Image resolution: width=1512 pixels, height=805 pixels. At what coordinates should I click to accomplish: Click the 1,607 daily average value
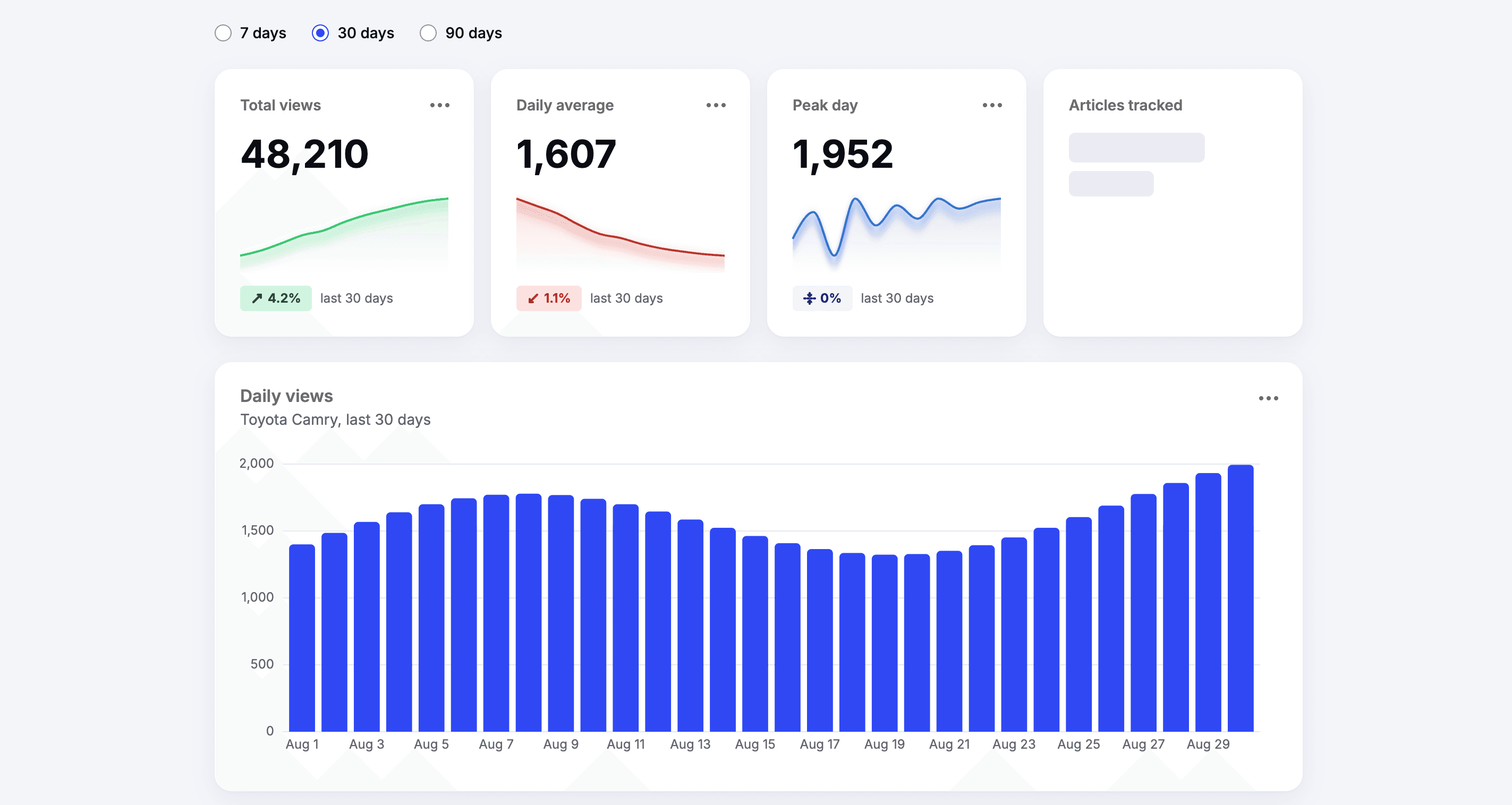click(566, 155)
